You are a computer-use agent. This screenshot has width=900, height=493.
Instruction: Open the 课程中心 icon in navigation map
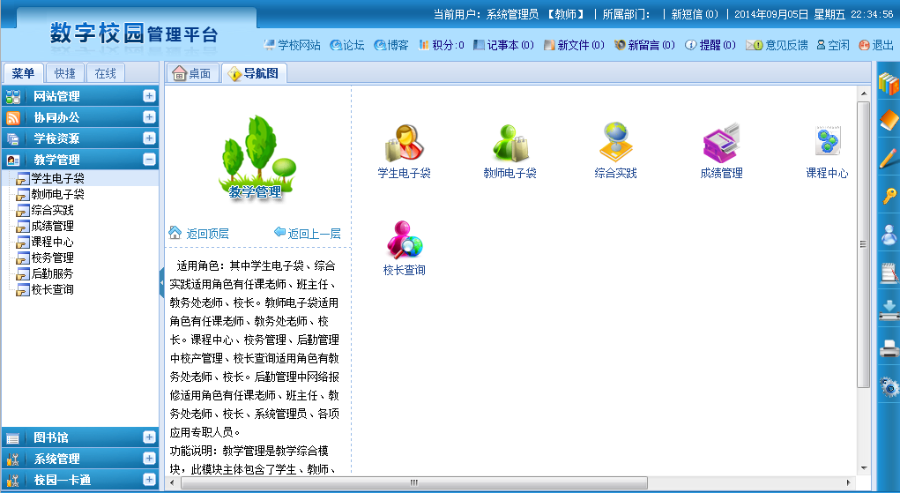click(827, 141)
